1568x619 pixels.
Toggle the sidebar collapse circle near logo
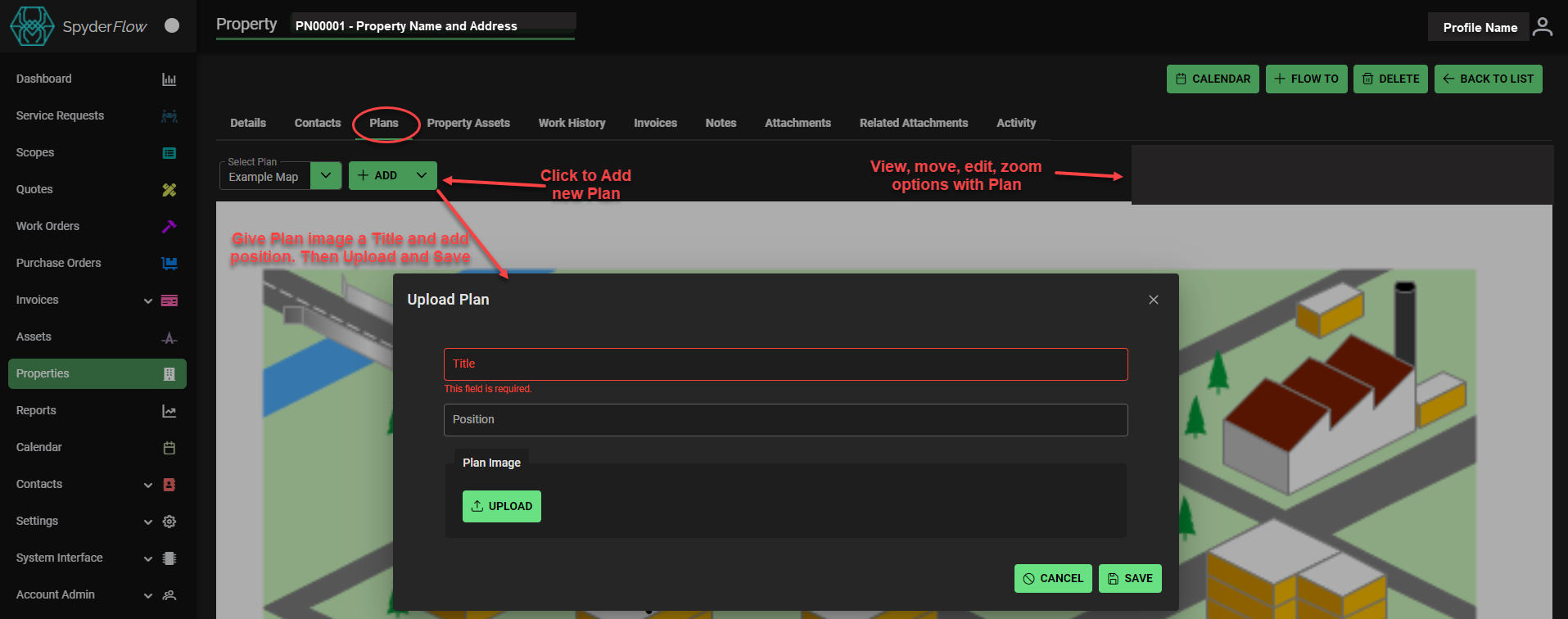point(172,25)
